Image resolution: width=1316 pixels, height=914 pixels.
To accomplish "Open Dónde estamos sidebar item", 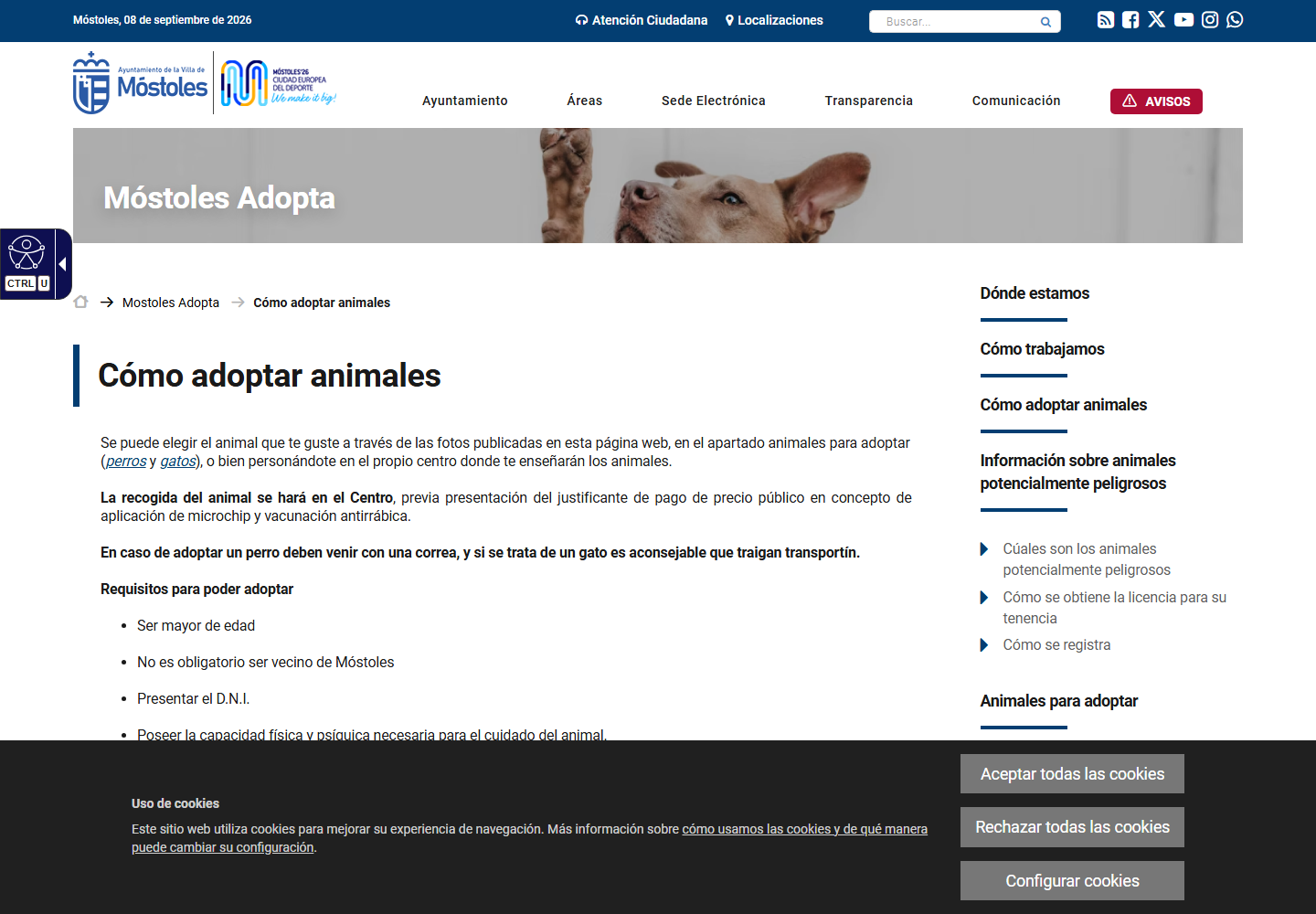I will 1035,293.
